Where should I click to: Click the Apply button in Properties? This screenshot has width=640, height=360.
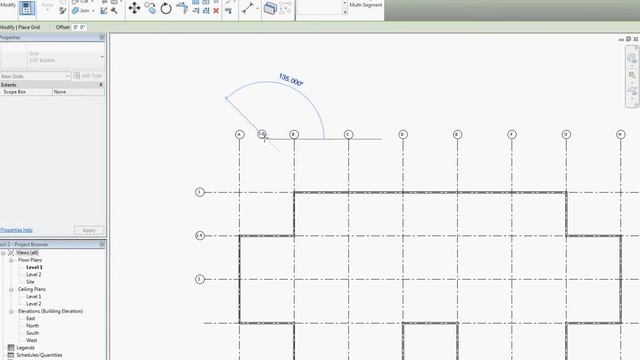coord(89,230)
